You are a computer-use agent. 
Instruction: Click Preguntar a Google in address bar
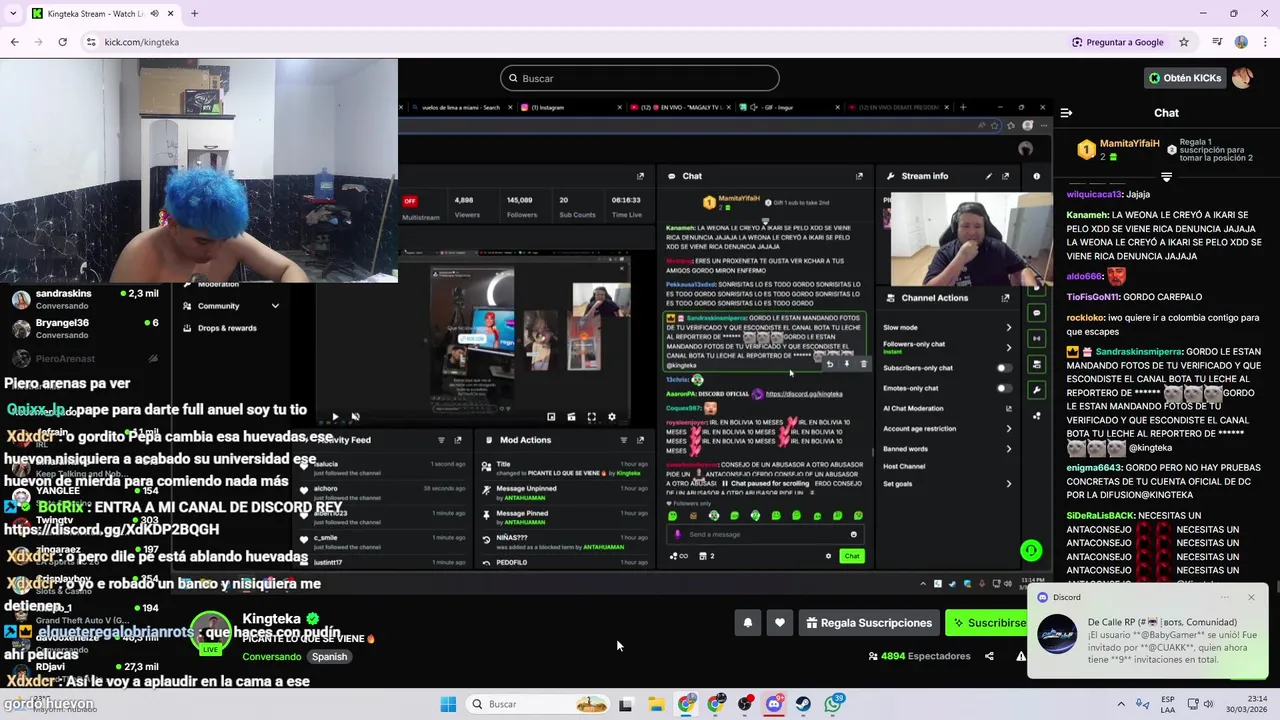[x=1118, y=42]
